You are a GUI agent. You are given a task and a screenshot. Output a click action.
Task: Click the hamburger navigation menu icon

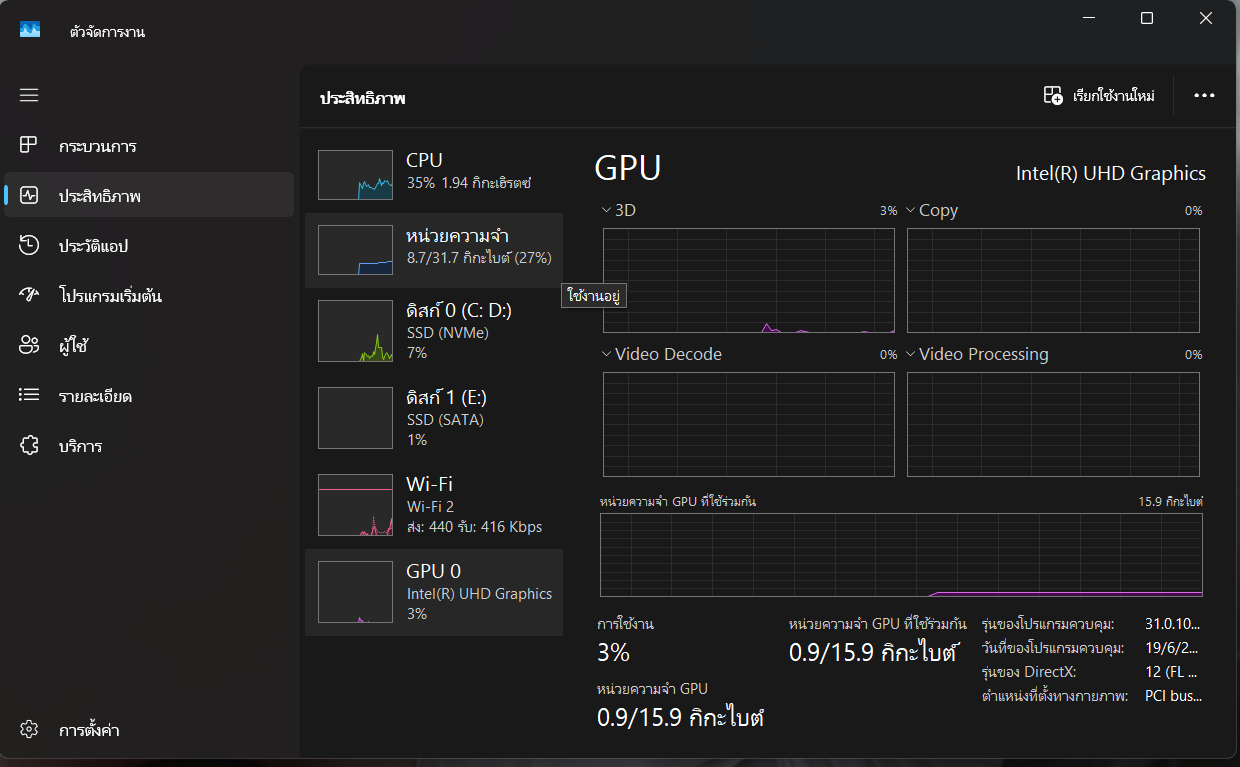click(29, 95)
